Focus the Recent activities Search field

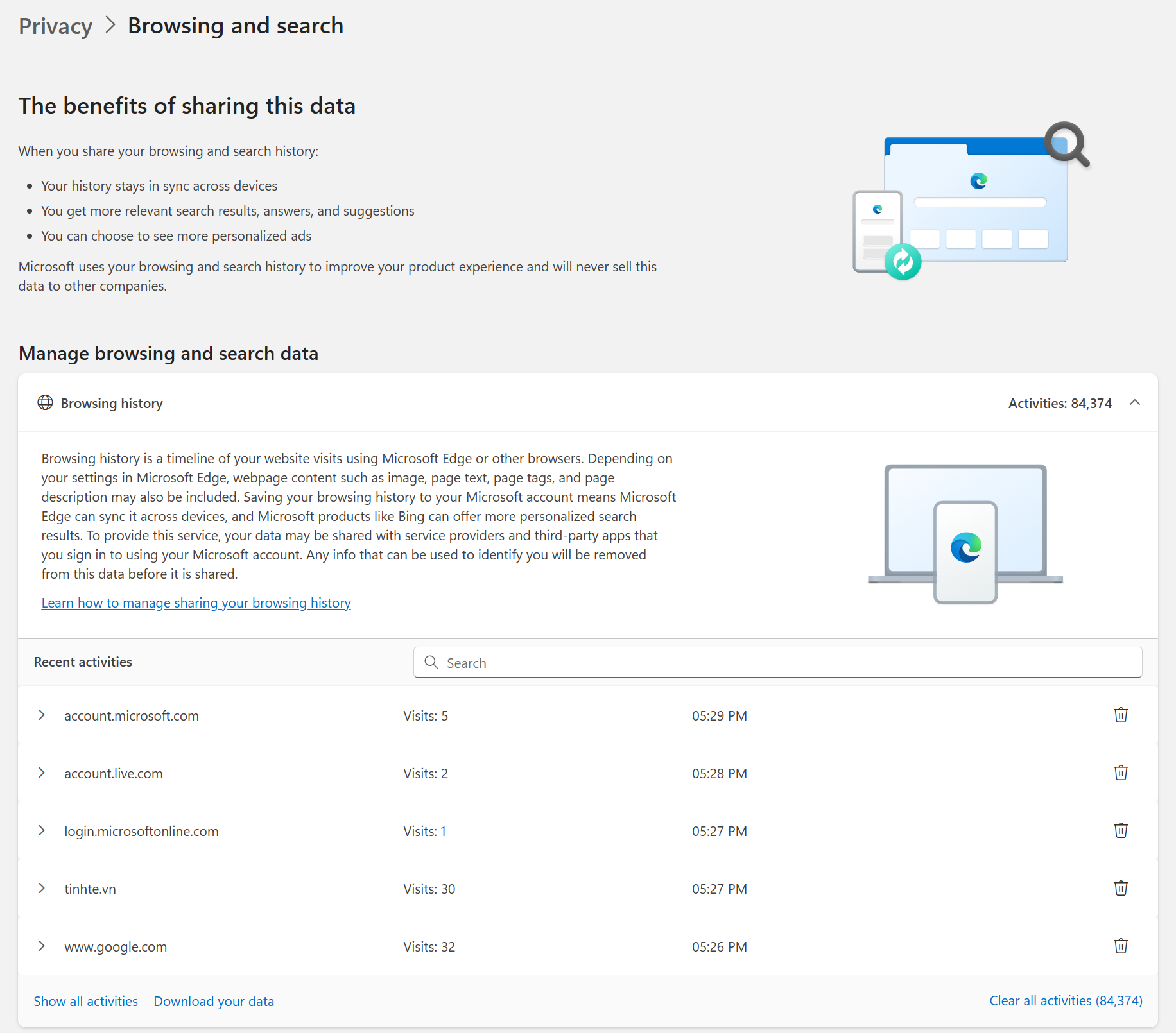777,662
